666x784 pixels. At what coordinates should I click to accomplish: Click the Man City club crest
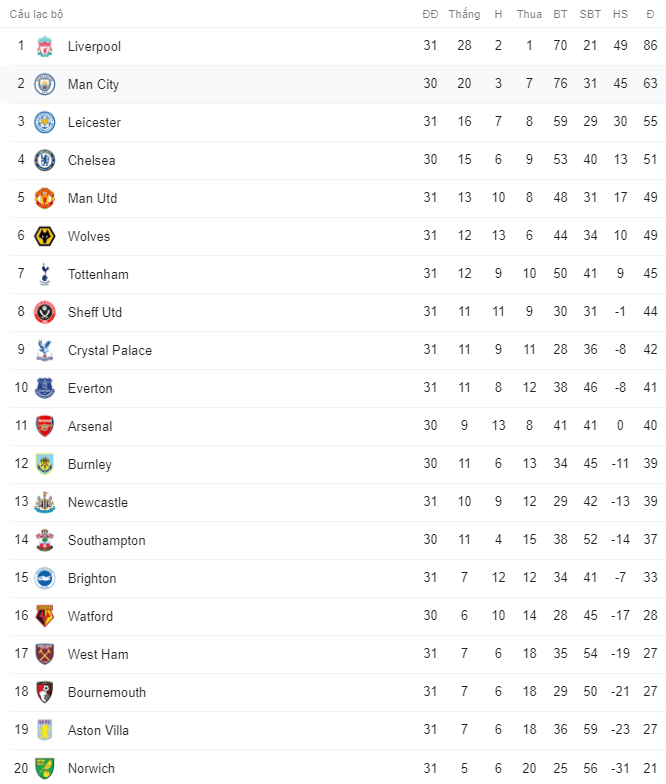[44, 85]
